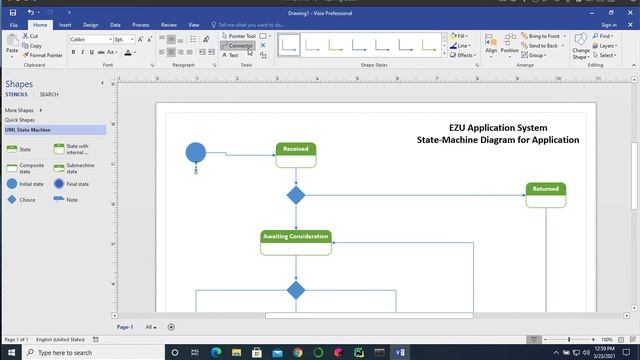Activate the Connector tool
This screenshot has height=360, width=640.
(238, 46)
